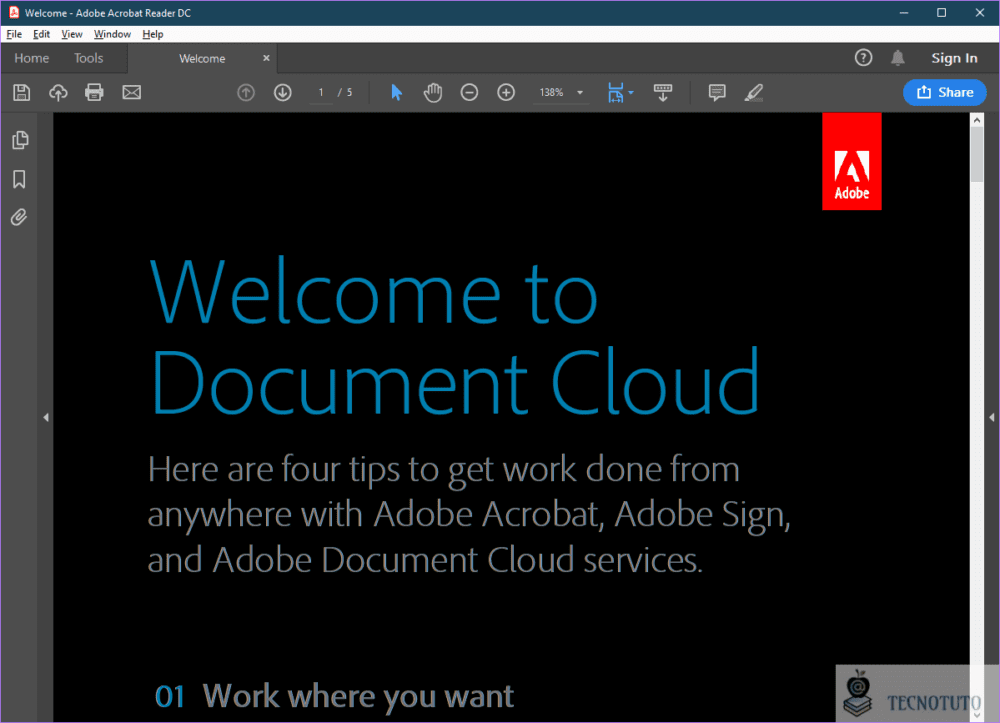
Task: Maximize the Acrobat Reader window
Action: point(941,13)
